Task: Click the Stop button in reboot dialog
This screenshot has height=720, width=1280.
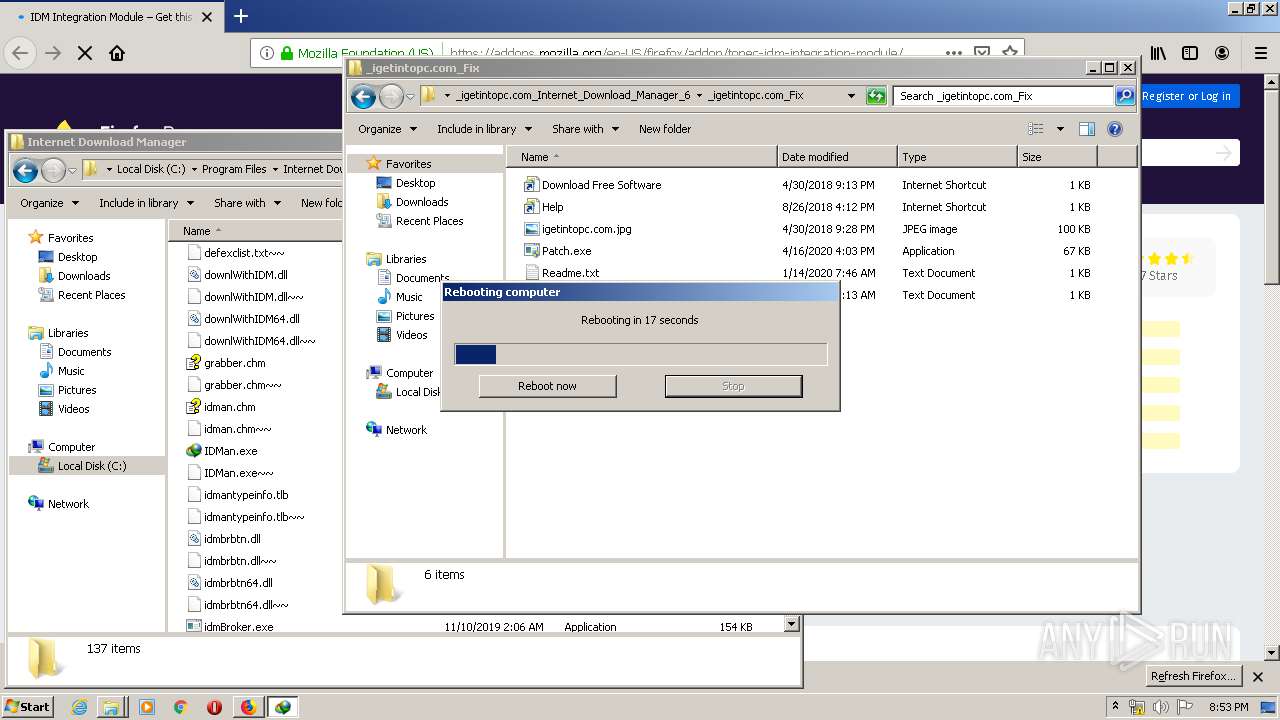Action: click(x=733, y=386)
